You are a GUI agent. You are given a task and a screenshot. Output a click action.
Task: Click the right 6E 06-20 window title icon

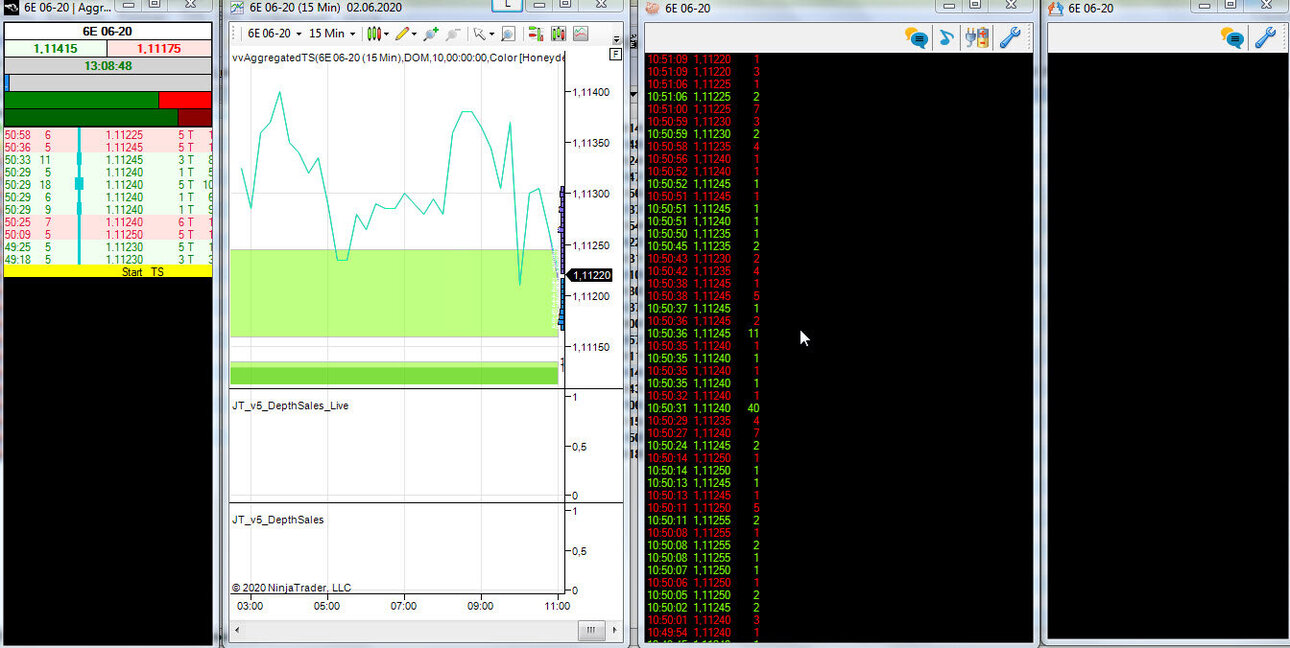click(x=1055, y=7)
